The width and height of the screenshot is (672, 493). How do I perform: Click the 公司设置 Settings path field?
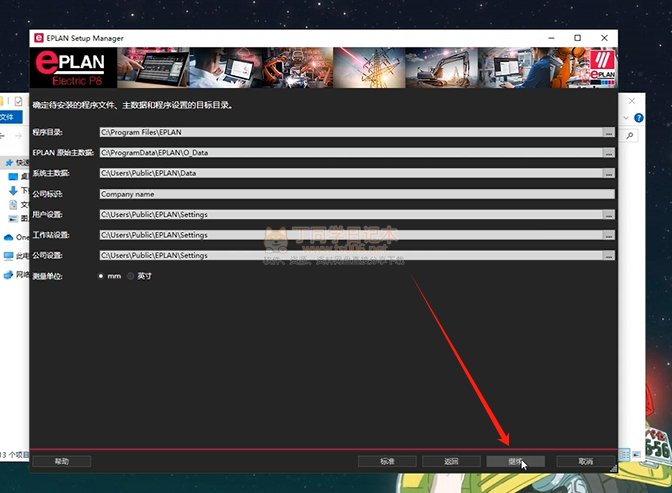(351, 256)
